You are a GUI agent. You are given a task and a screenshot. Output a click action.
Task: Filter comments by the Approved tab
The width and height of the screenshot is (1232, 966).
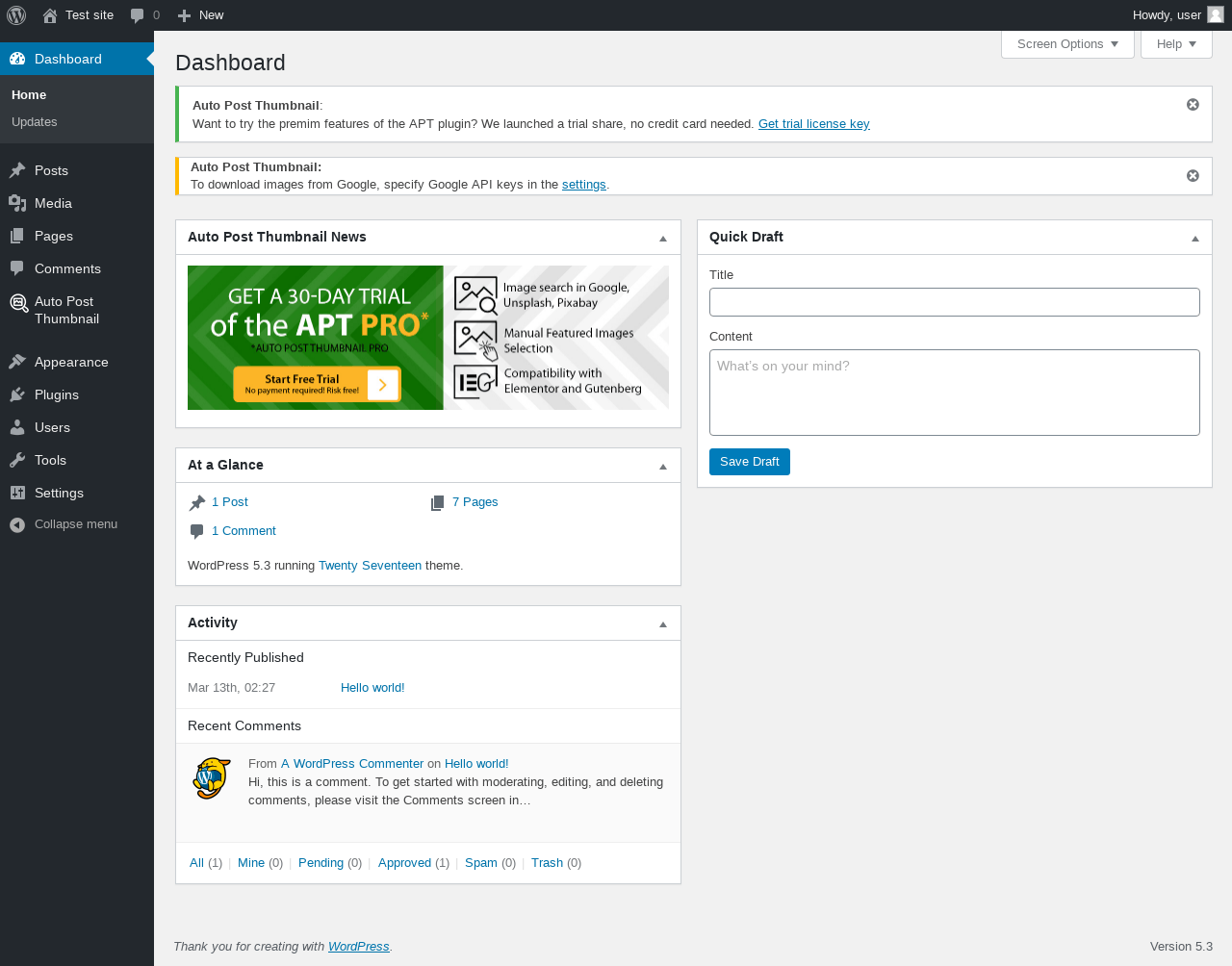point(404,863)
